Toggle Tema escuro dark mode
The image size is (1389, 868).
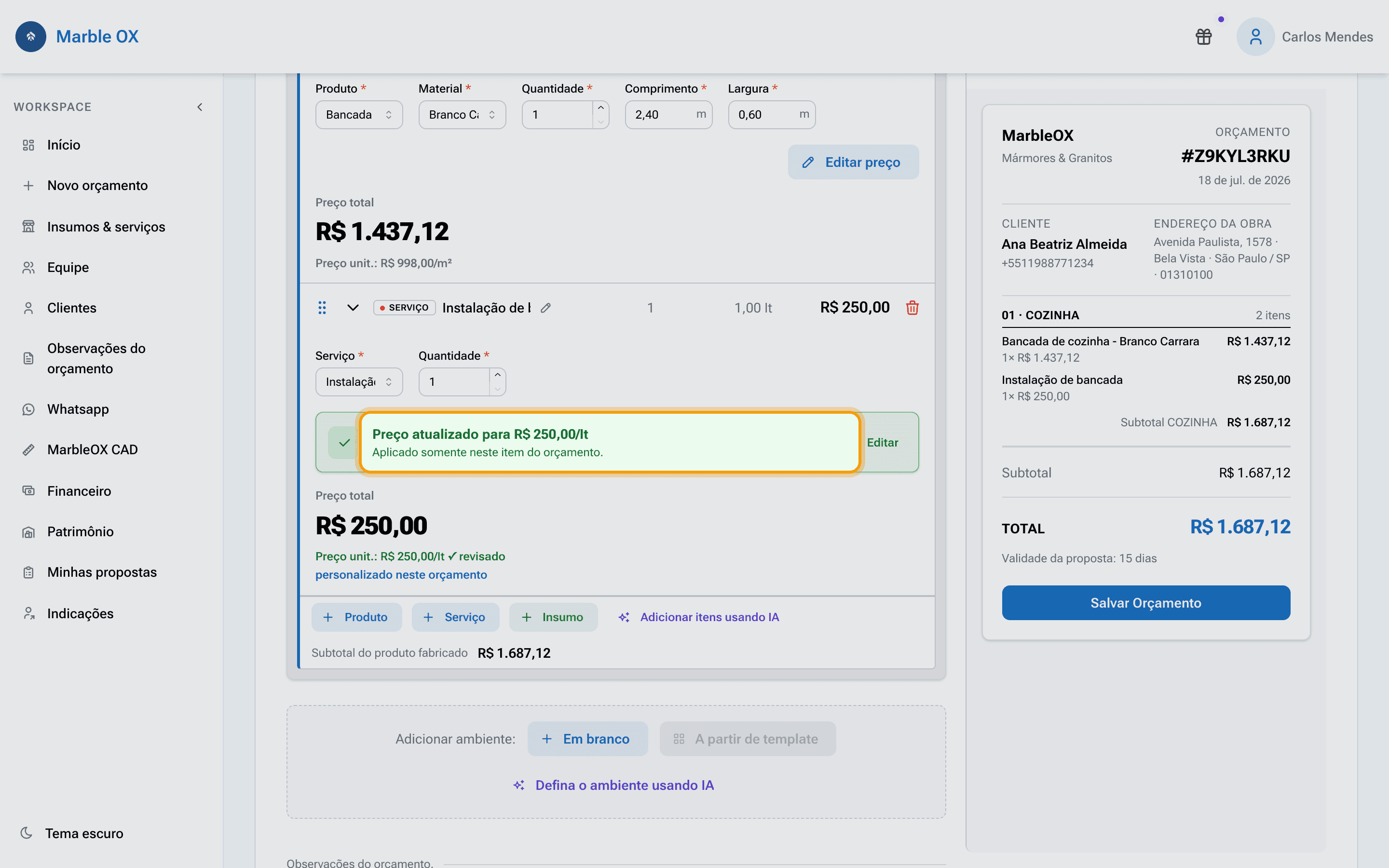[x=72, y=833]
